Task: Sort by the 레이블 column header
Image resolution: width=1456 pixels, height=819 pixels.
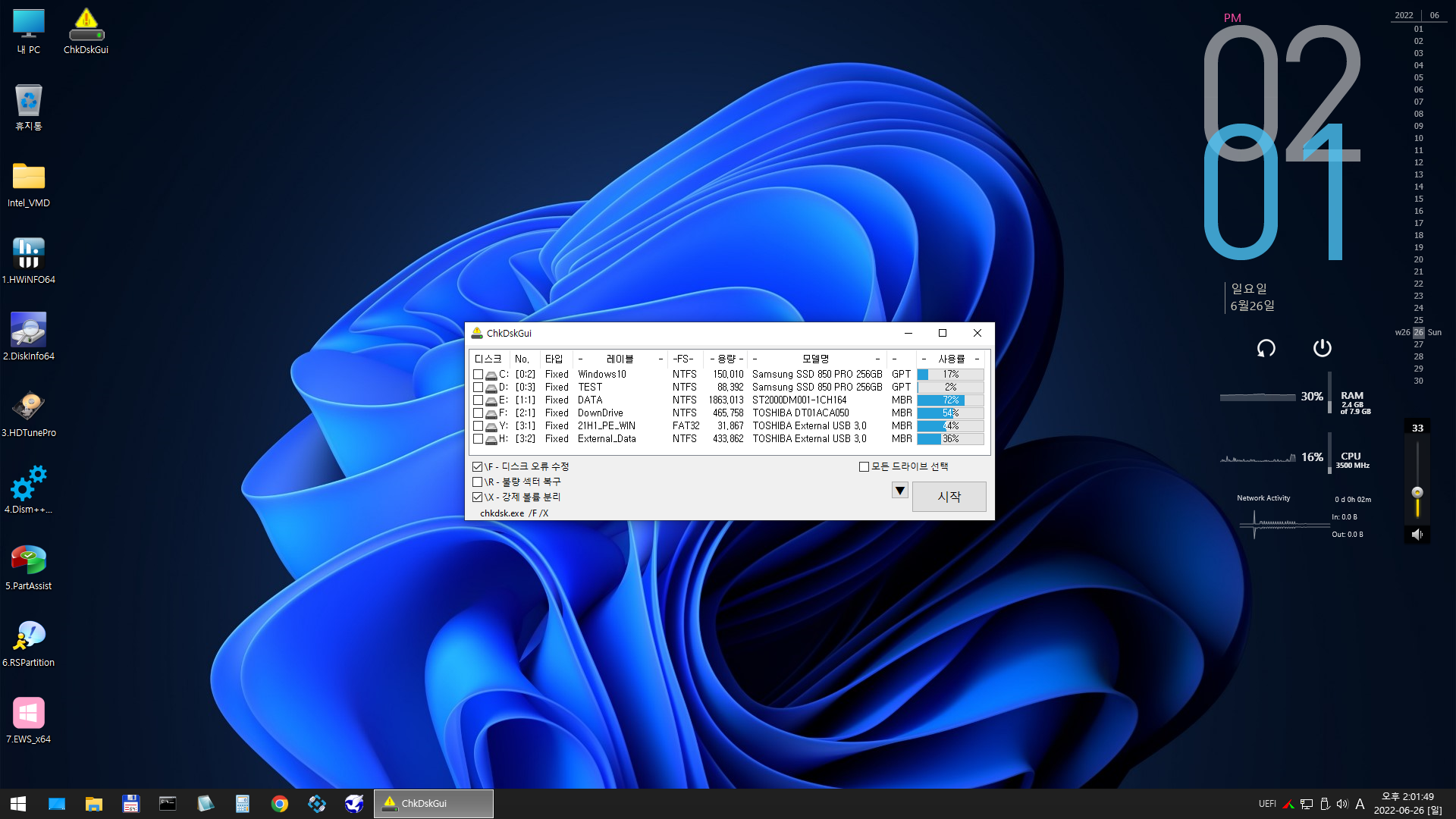Action: point(620,359)
